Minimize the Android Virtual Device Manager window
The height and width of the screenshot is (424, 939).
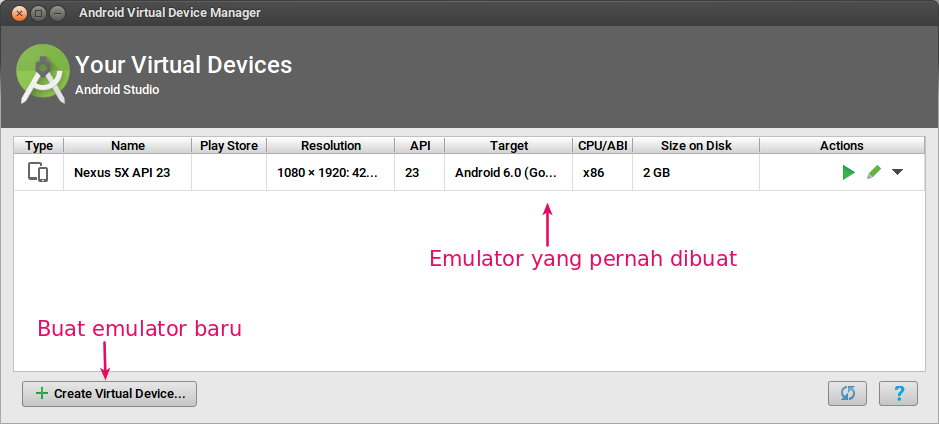57,13
